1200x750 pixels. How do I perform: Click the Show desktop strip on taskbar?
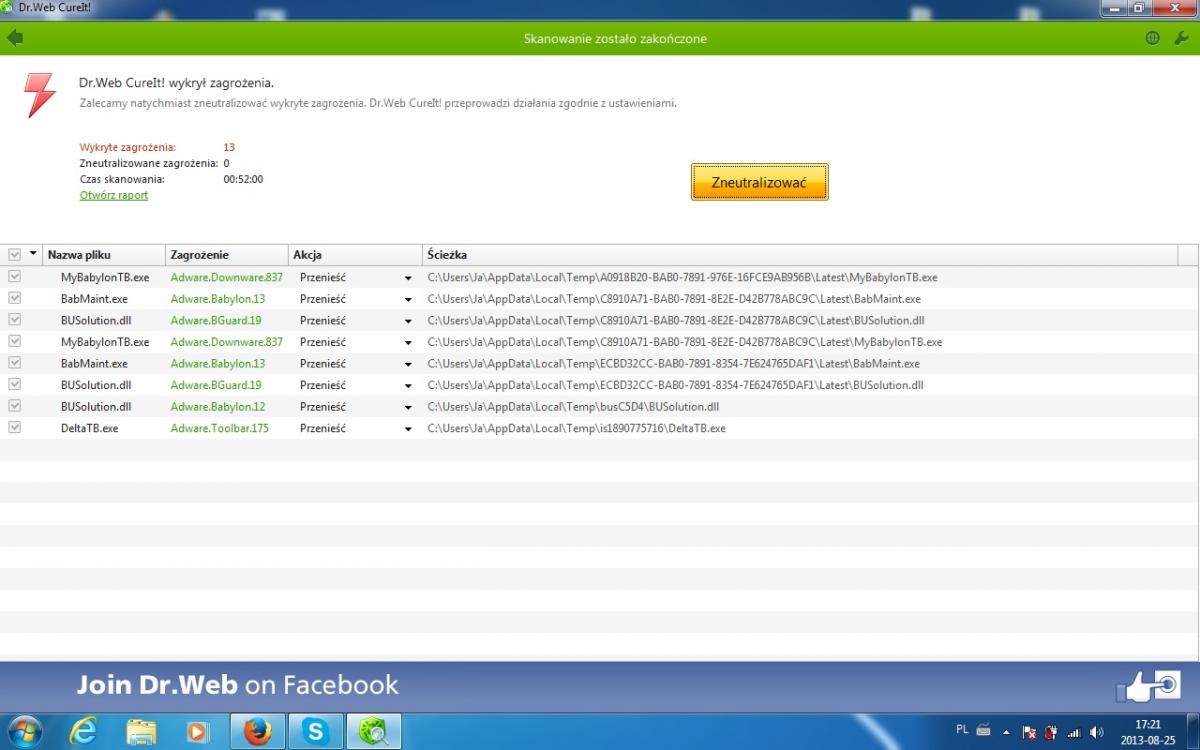[x=1193, y=731]
